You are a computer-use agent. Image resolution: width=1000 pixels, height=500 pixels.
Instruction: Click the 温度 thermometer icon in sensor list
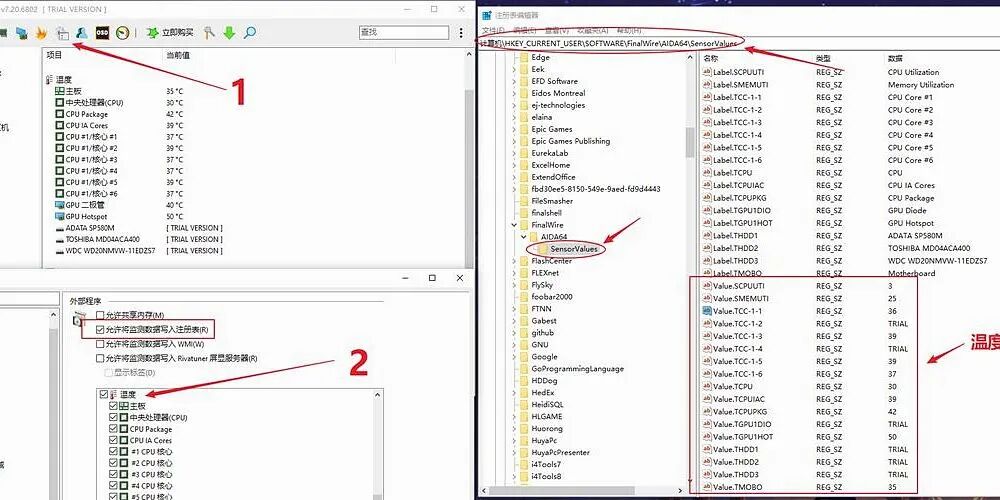click(50, 80)
